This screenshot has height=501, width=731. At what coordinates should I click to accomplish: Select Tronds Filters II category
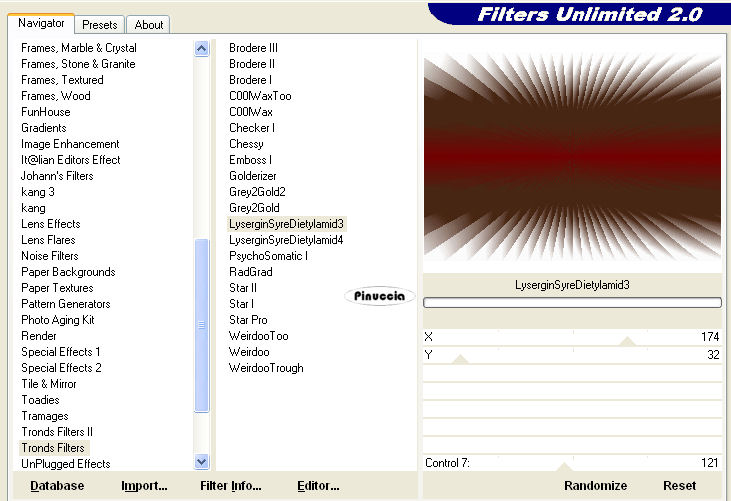pyautogui.click(x=57, y=432)
